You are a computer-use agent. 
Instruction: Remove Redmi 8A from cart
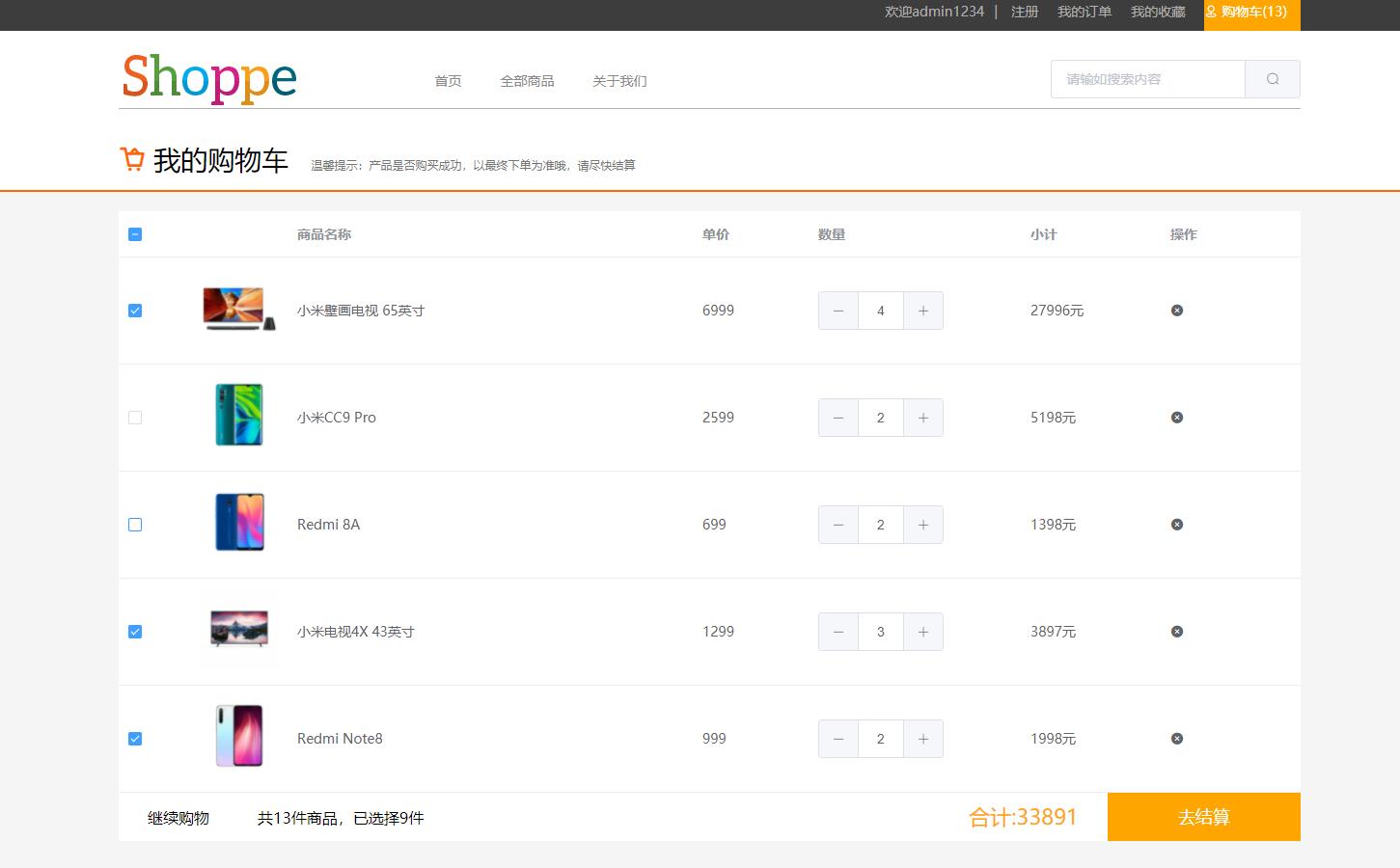(x=1177, y=525)
